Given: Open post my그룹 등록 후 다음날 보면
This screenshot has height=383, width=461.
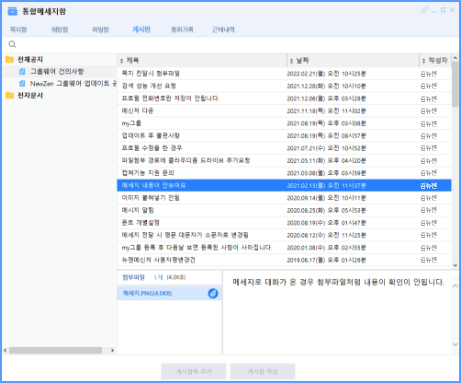Looking at the screenshot, I should point(284,248).
